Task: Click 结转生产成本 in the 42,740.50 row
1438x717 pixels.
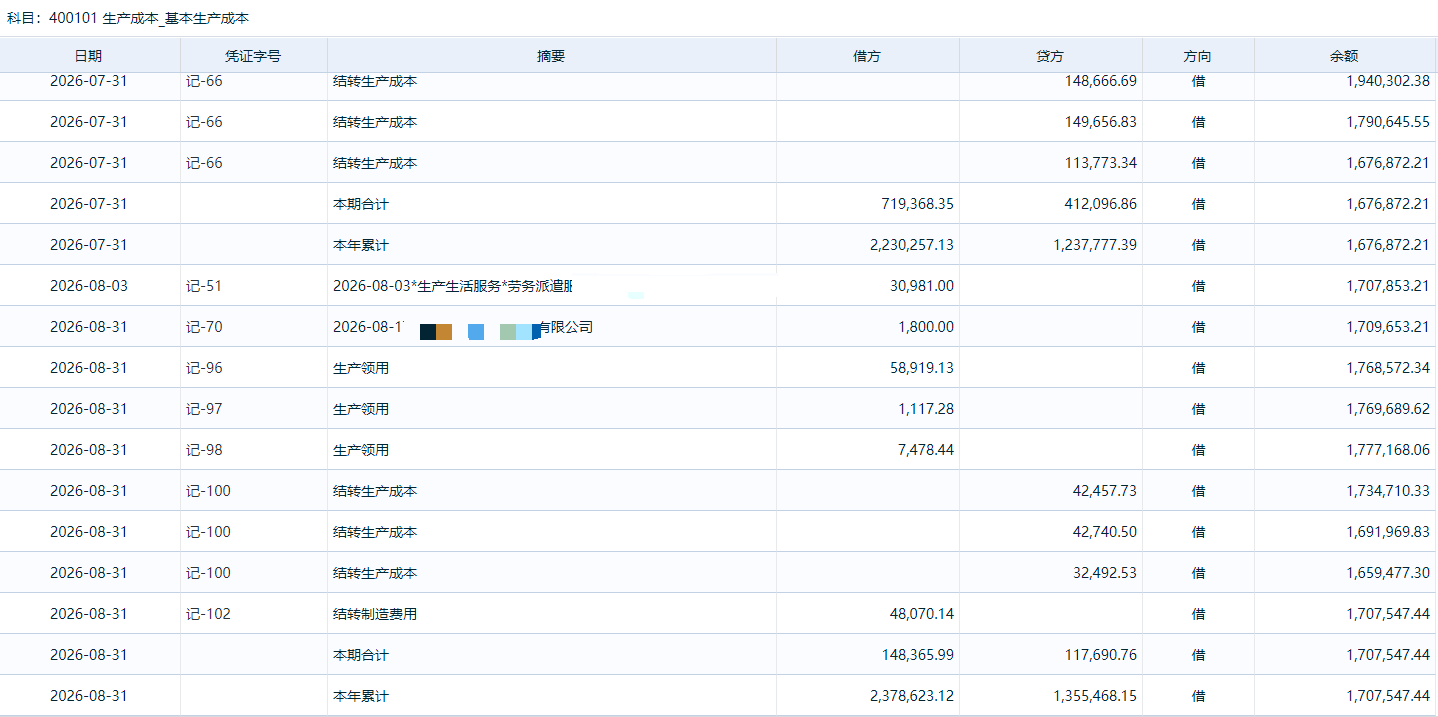Action: [x=375, y=532]
